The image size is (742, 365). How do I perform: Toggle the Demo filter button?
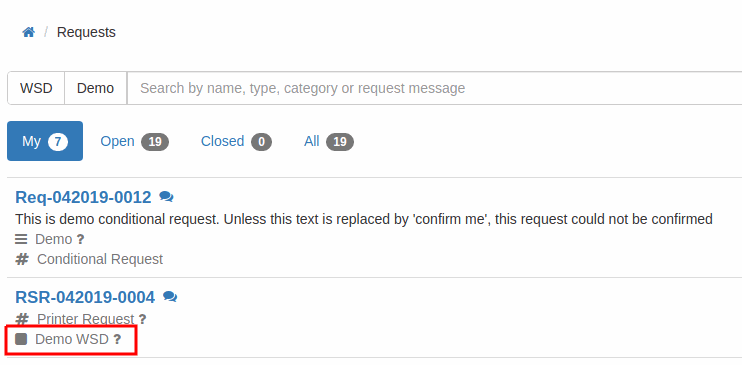pyautogui.click(x=96, y=88)
